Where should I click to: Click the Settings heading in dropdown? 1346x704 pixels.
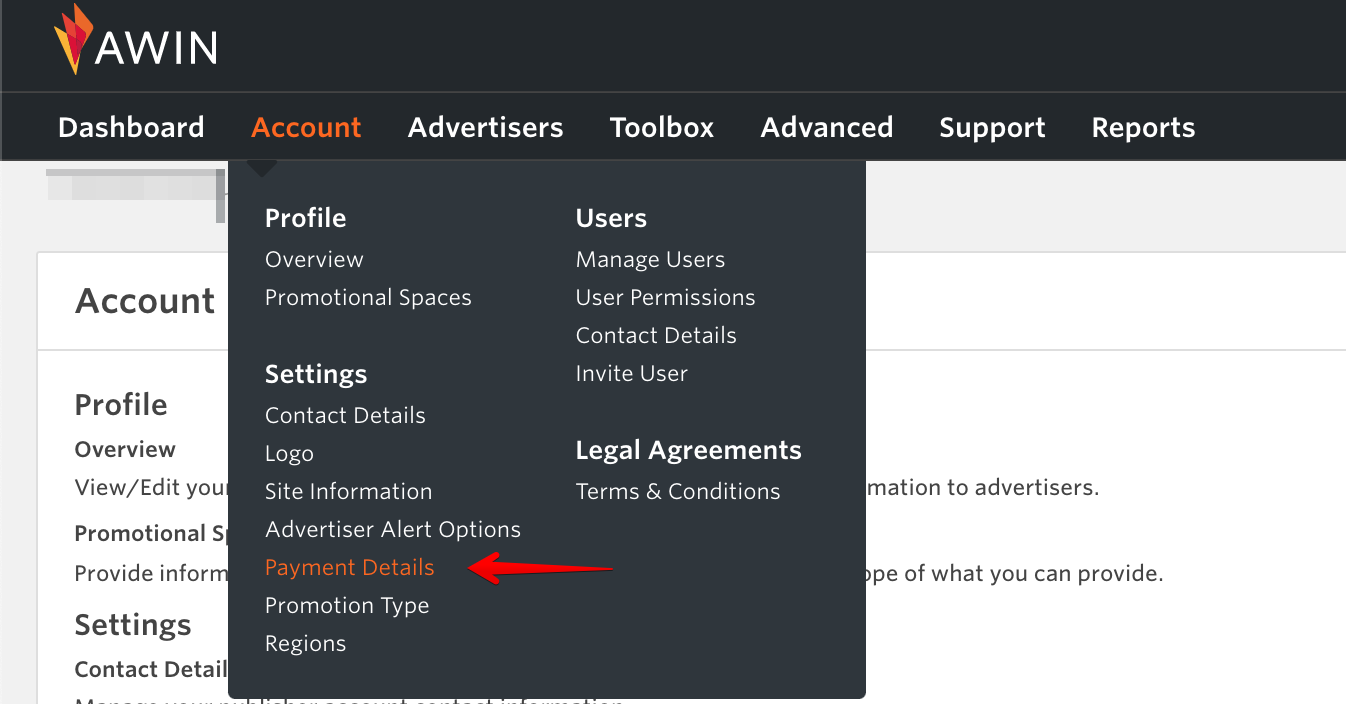pyautogui.click(x=316, y=375)
